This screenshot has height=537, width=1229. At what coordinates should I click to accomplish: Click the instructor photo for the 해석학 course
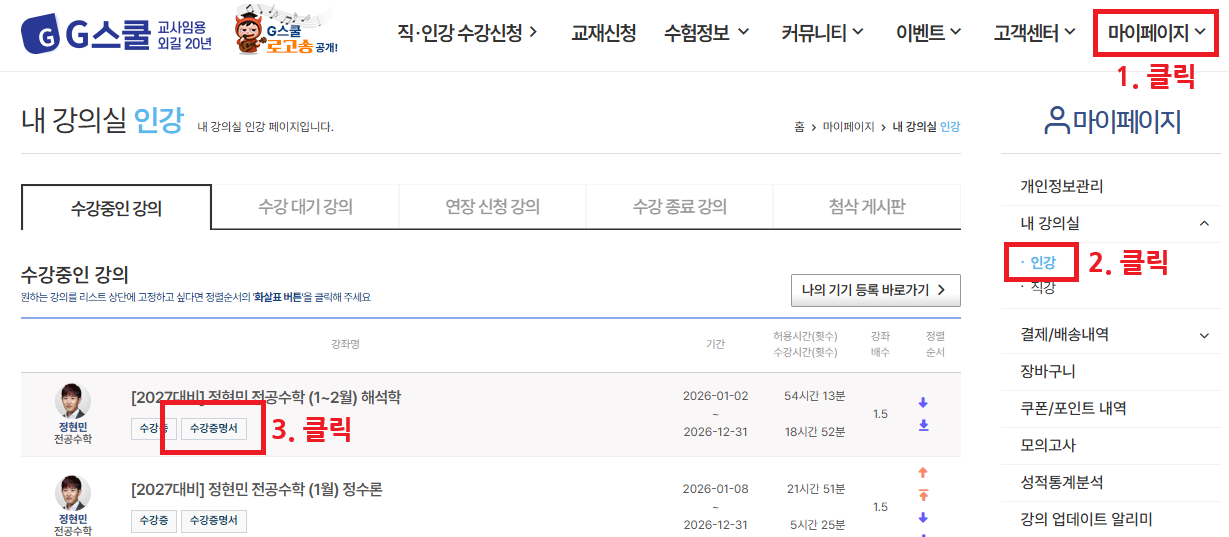coord(73,401)
